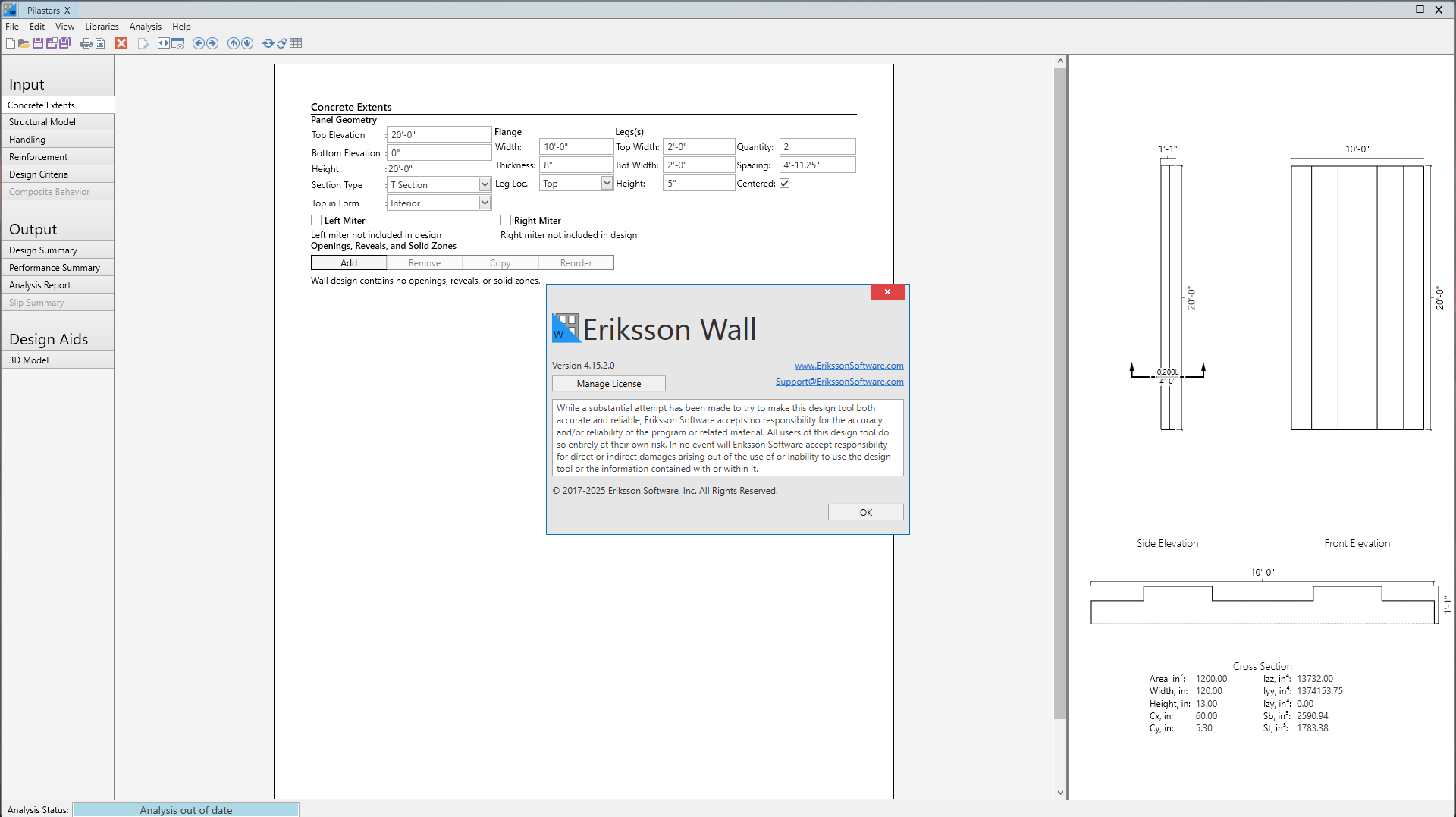Open the Analysis menu
The height and width of the screenshot is (817, 1456).
click(145, 27)
